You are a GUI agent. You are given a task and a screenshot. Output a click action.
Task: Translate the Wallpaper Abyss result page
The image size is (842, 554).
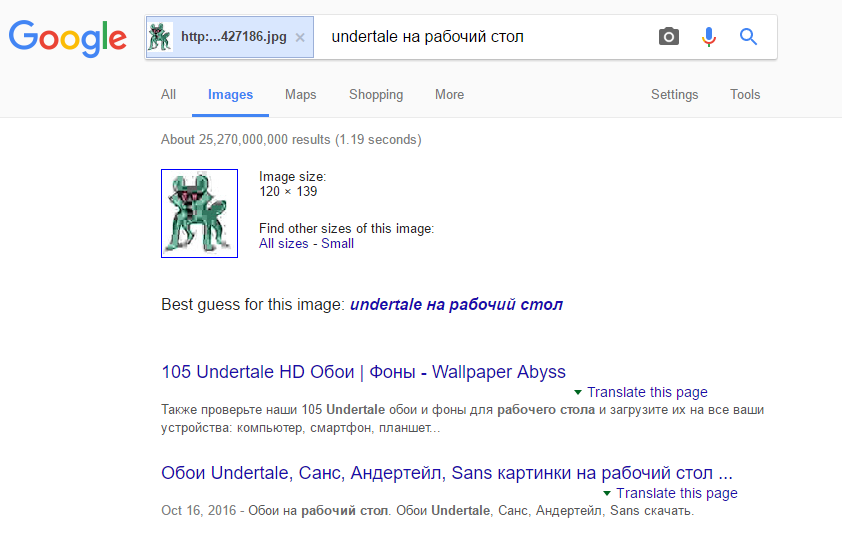tap(647, 392)
